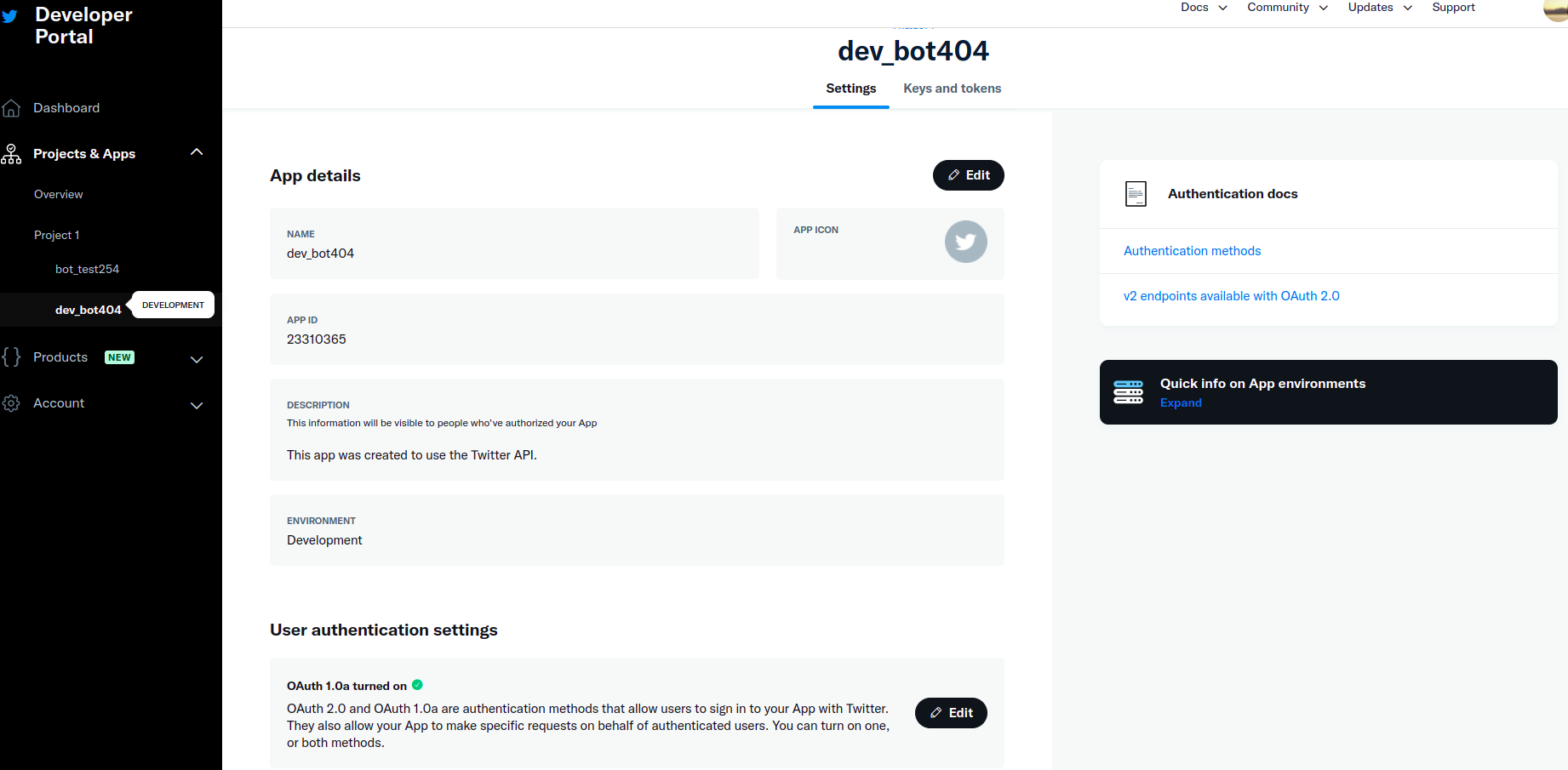Click the server stack icon in Quick info card
Screen dimensions: 1568x770
coord(1129,391)
